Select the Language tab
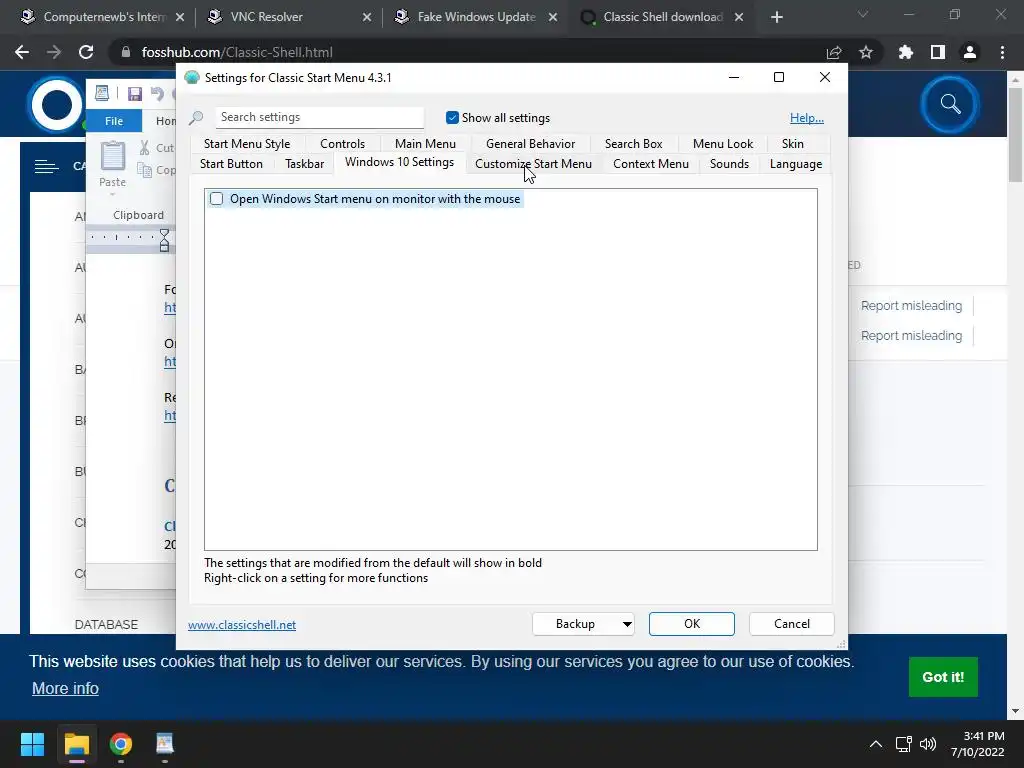This screenshot has width=1024, height=768. pyautogui.click(x=795, y=164)
